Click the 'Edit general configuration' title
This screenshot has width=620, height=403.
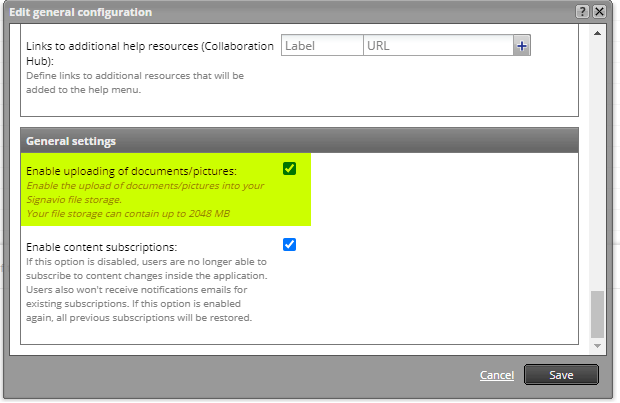[x=81, y=12]
